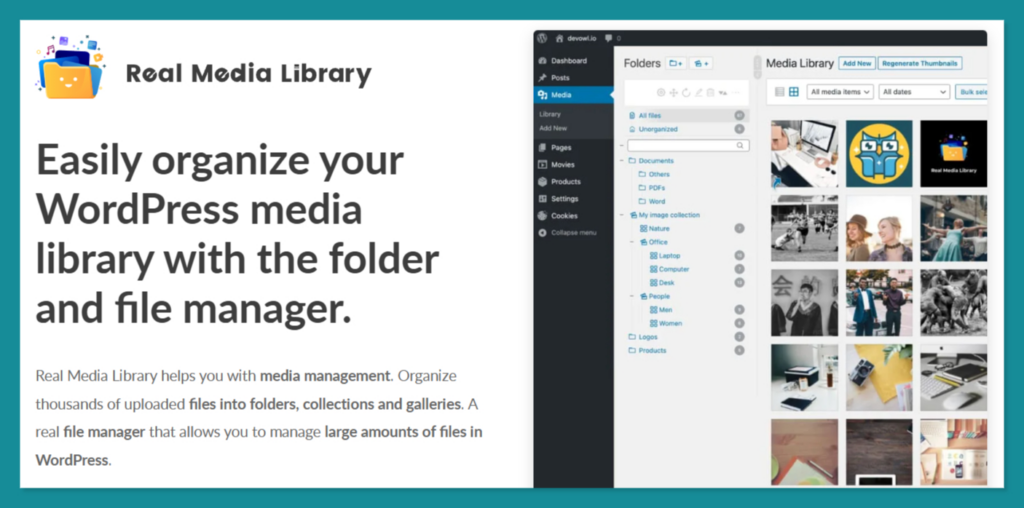Open the two smiling women thumbnail

(879, 229)
